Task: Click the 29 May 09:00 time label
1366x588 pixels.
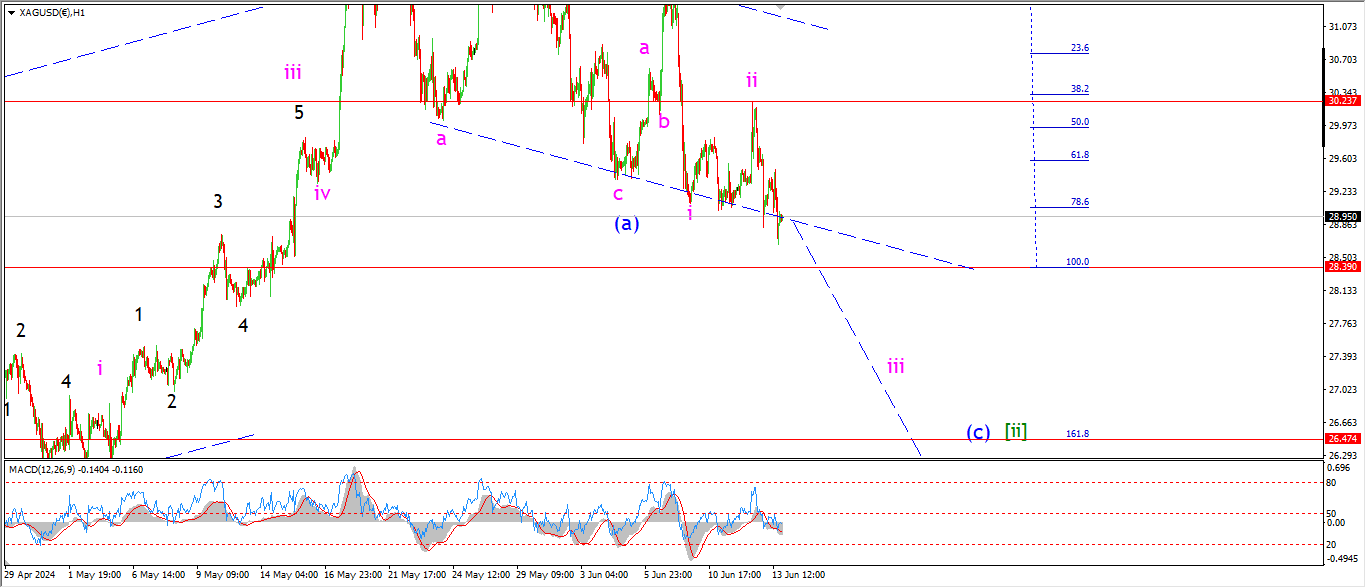Action: tap(545, 575)
